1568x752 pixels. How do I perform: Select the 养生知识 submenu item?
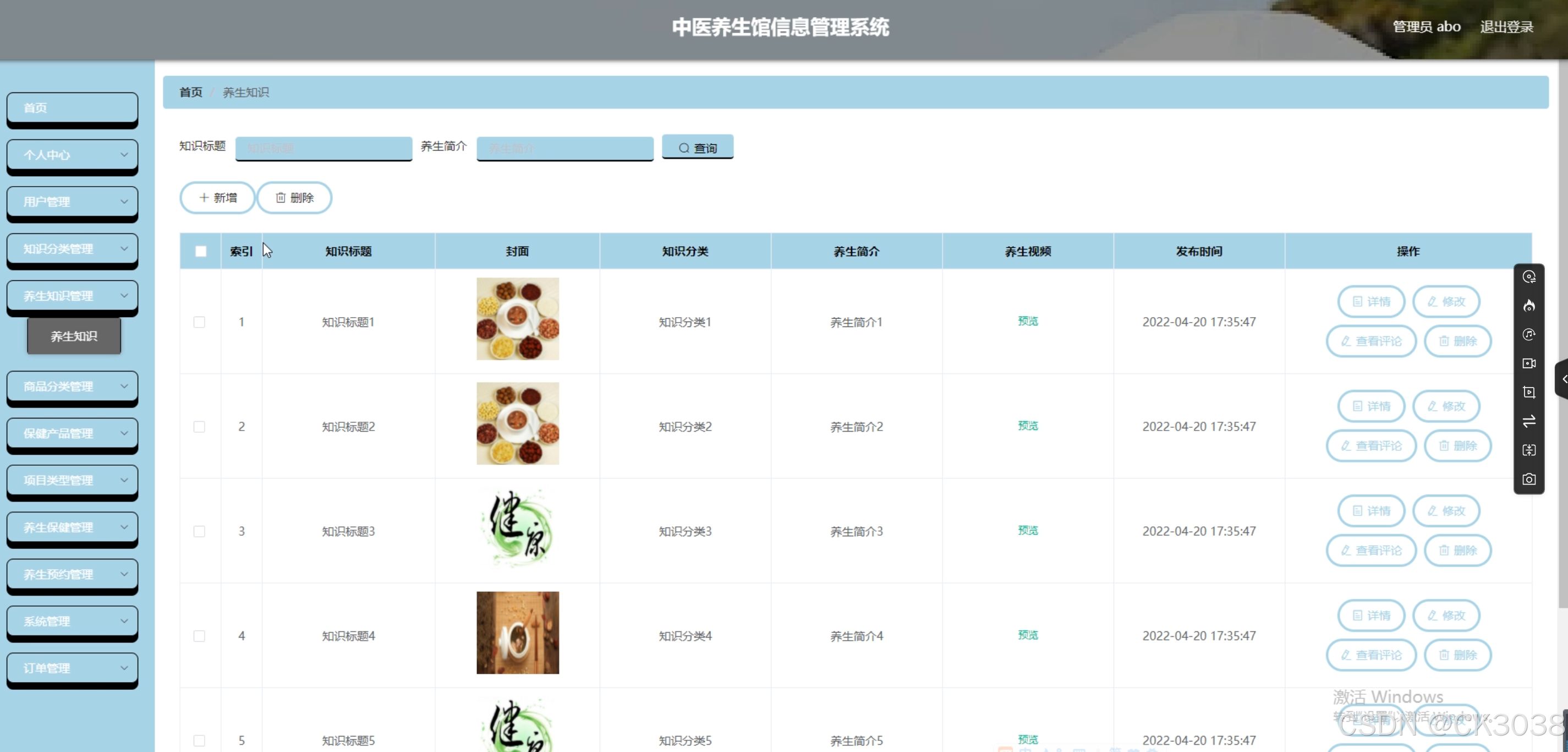tap(74, 336)
